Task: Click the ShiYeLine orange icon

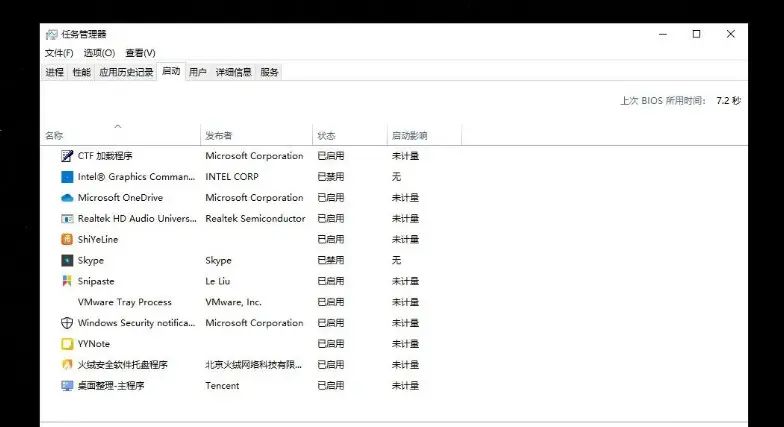Action: pyautogui.click(x=66, y=240)
